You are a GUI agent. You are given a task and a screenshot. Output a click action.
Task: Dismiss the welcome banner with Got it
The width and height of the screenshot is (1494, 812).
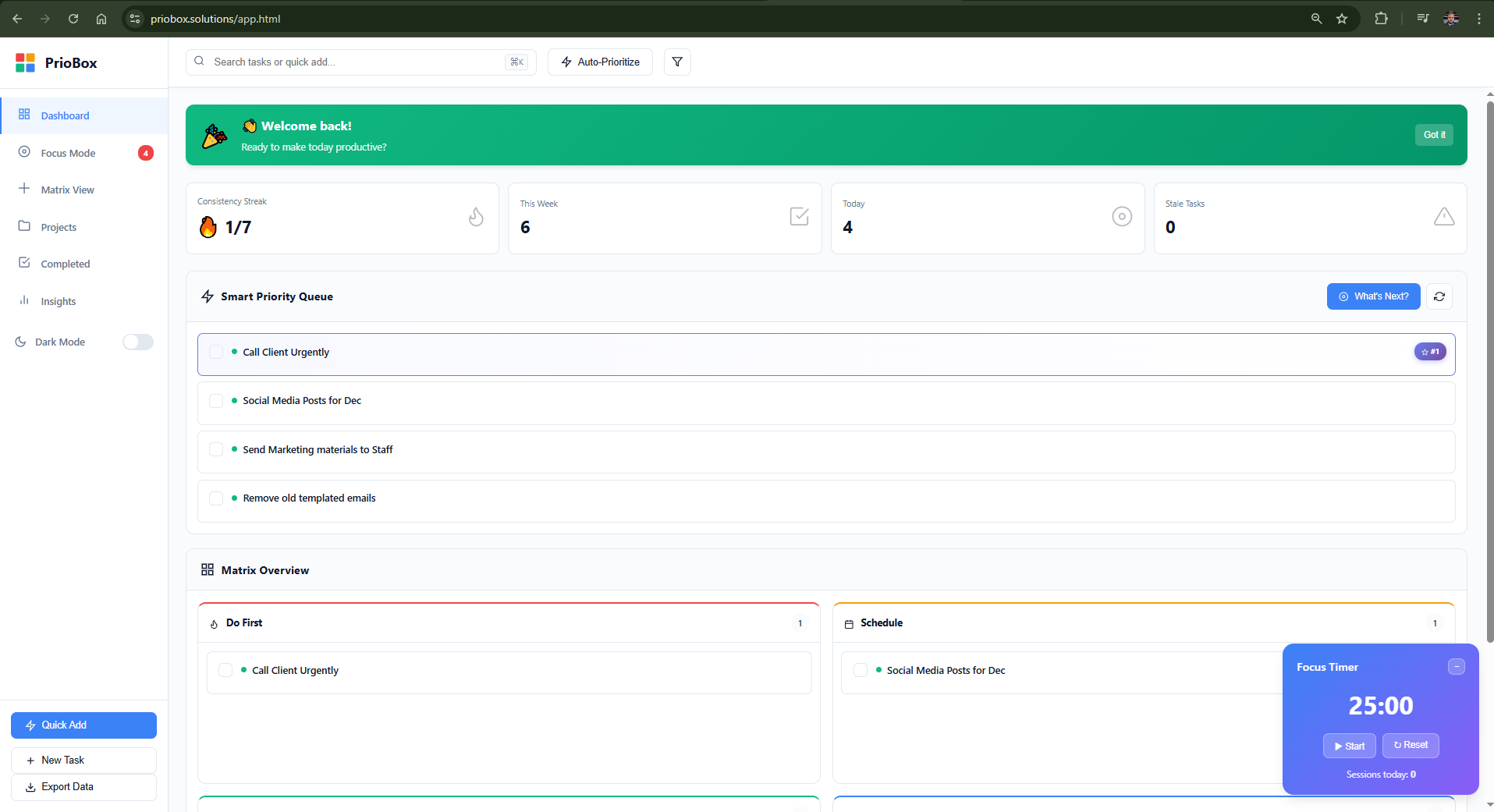coord(1434,134)
